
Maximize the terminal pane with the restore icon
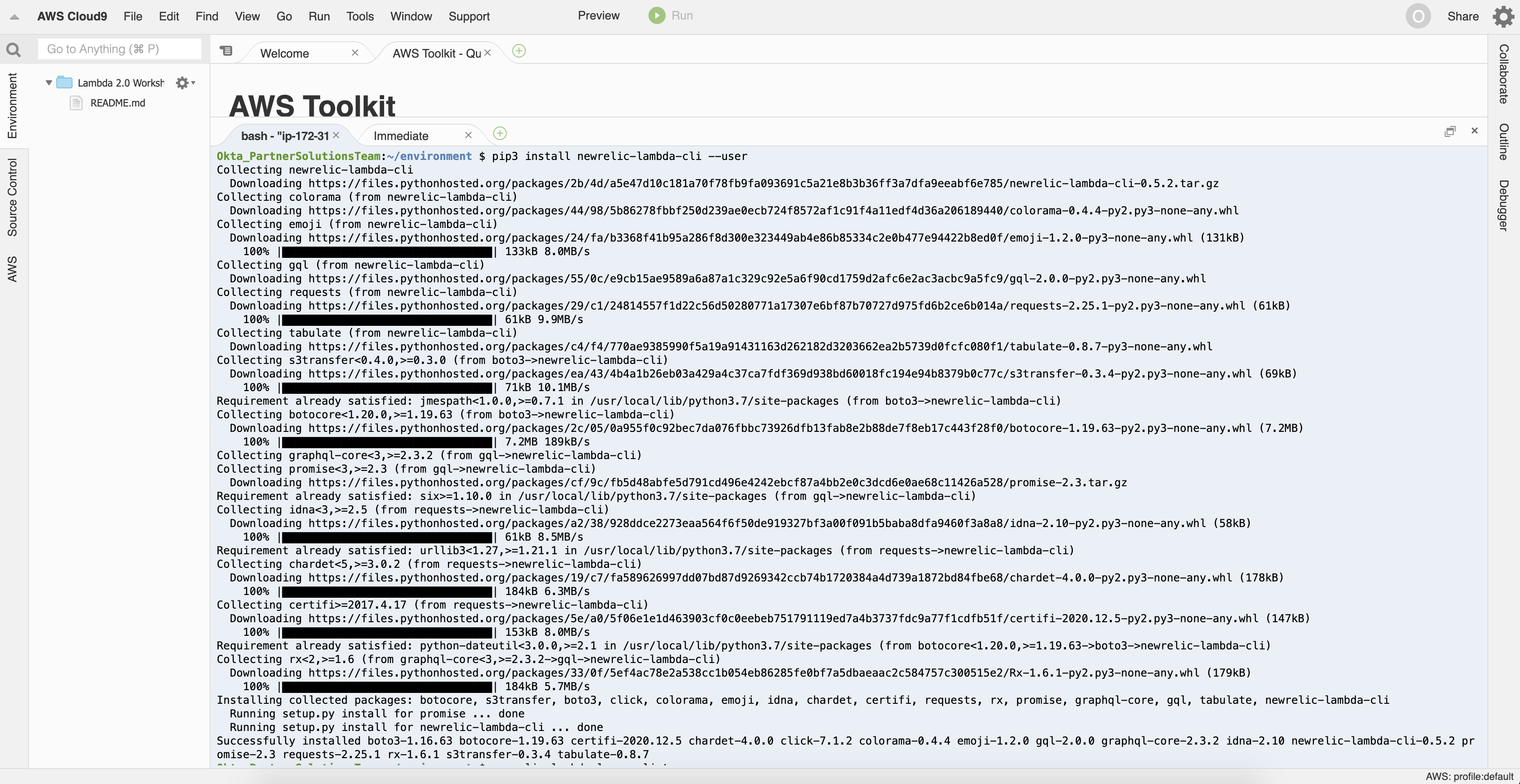(1450, 131)
